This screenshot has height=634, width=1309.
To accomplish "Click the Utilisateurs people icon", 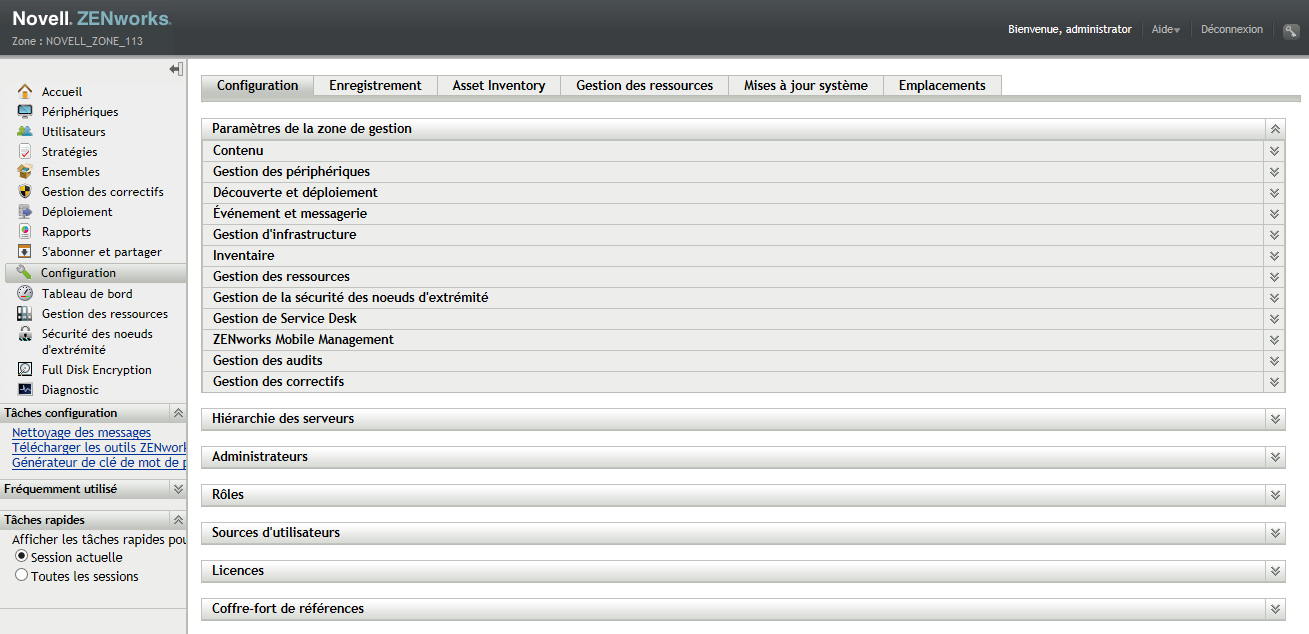I will point(25,131).
